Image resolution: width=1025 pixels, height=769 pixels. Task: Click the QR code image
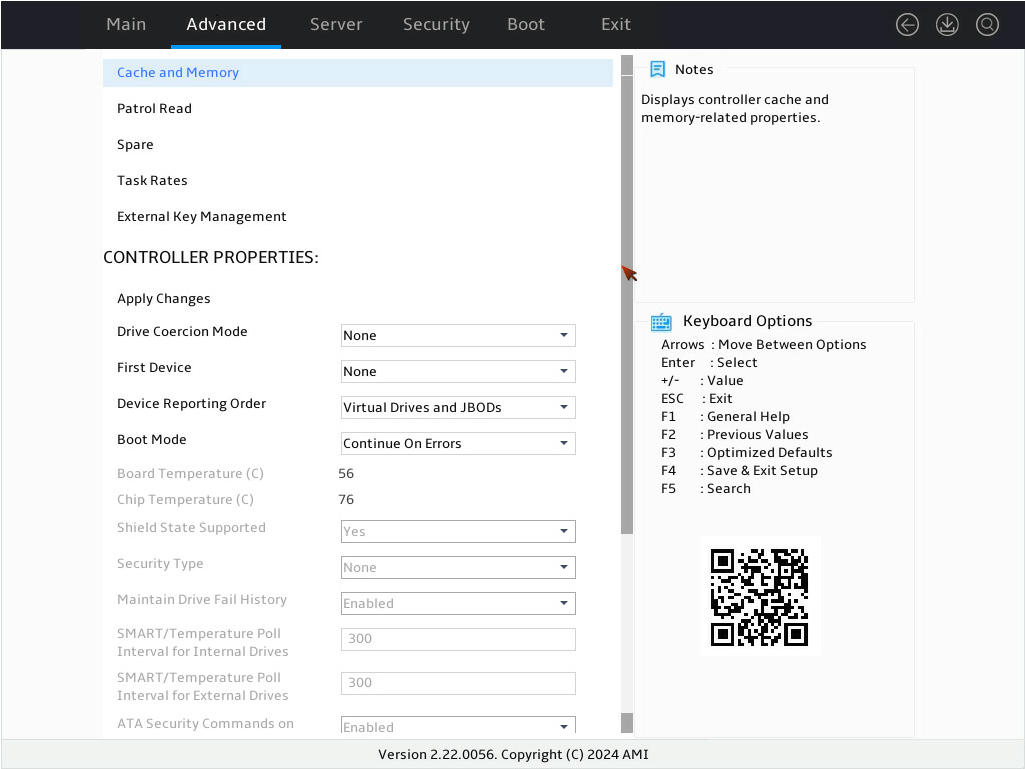coord(760,596)
